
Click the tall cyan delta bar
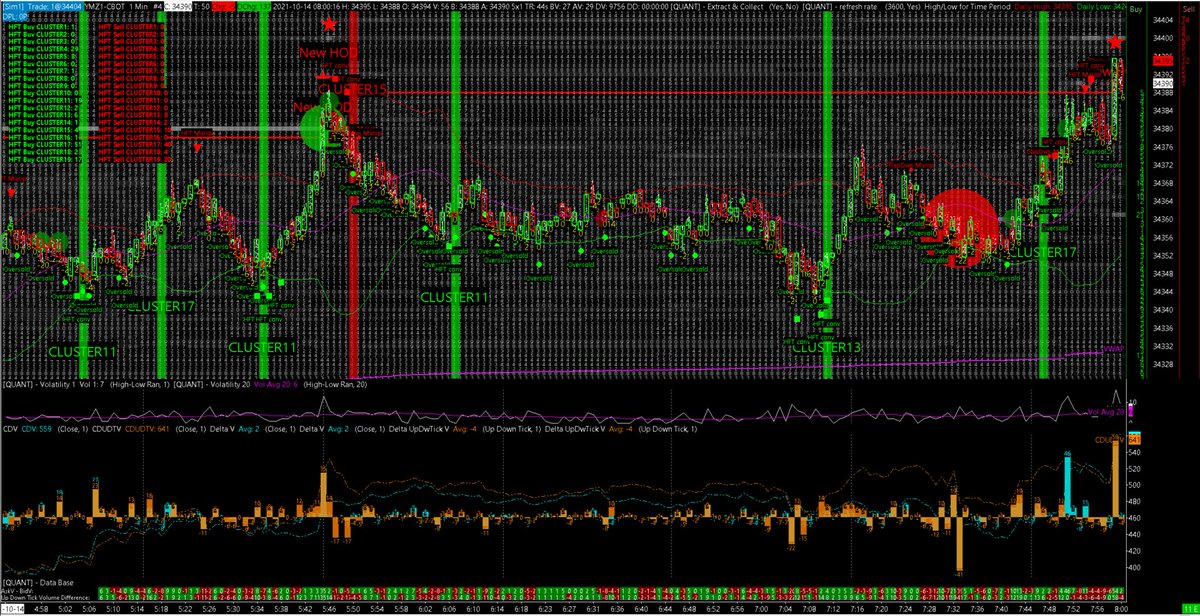1068,489
